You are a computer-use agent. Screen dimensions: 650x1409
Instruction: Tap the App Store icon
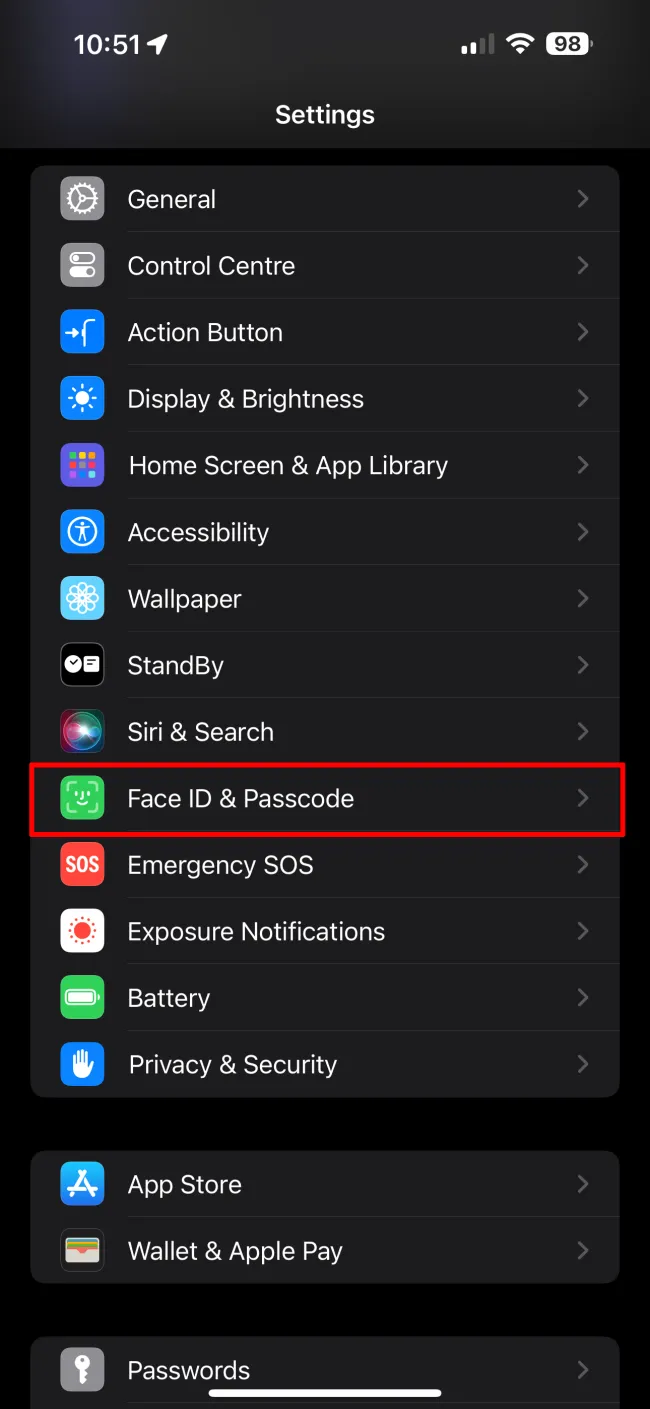[82, 1184]
